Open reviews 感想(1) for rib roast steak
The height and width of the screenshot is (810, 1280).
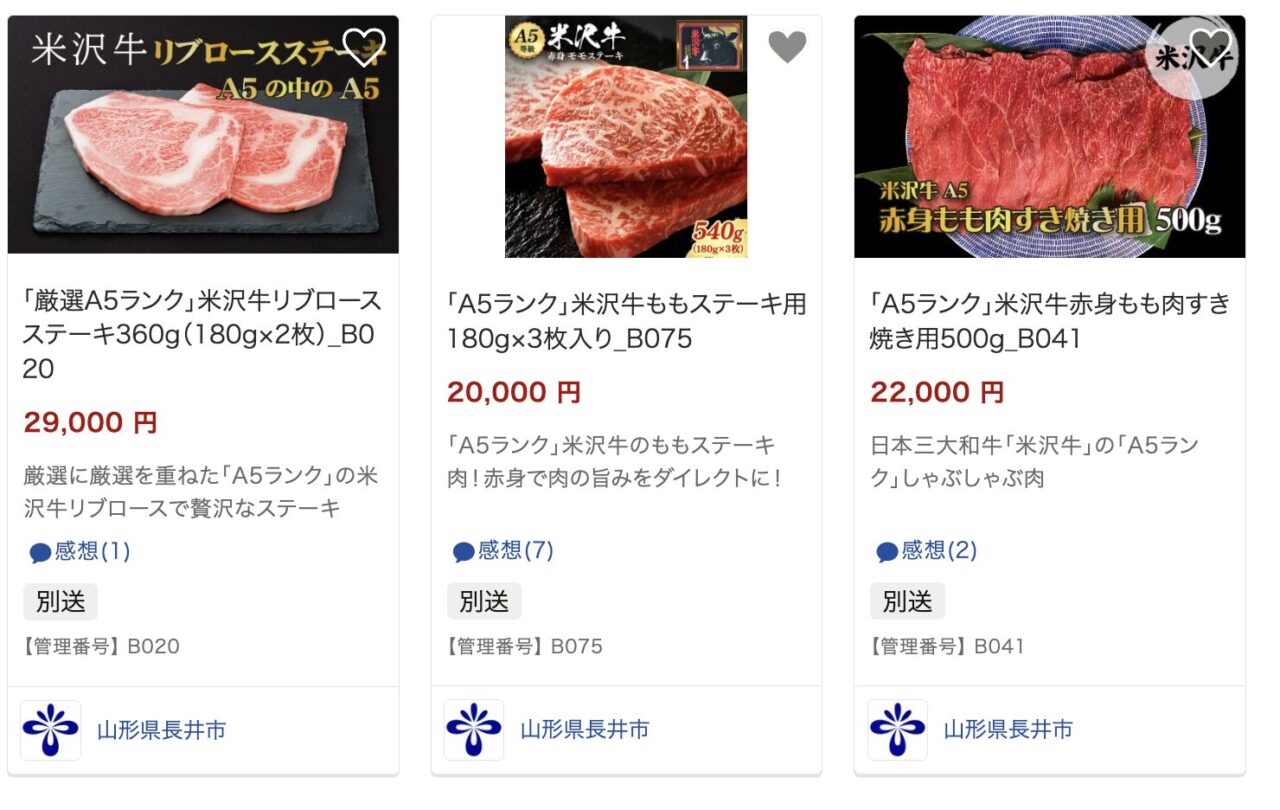[80, 551]
